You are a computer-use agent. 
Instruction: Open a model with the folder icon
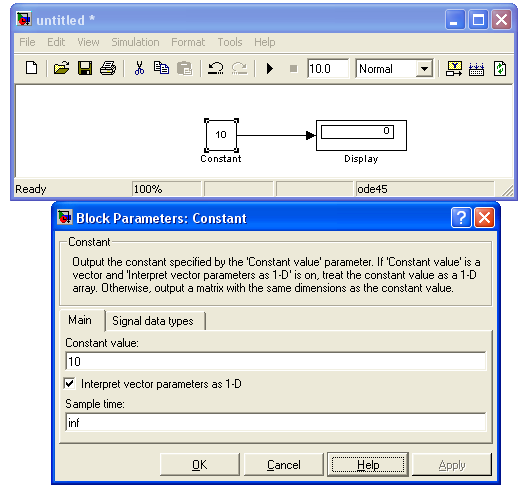click(61, 68)
